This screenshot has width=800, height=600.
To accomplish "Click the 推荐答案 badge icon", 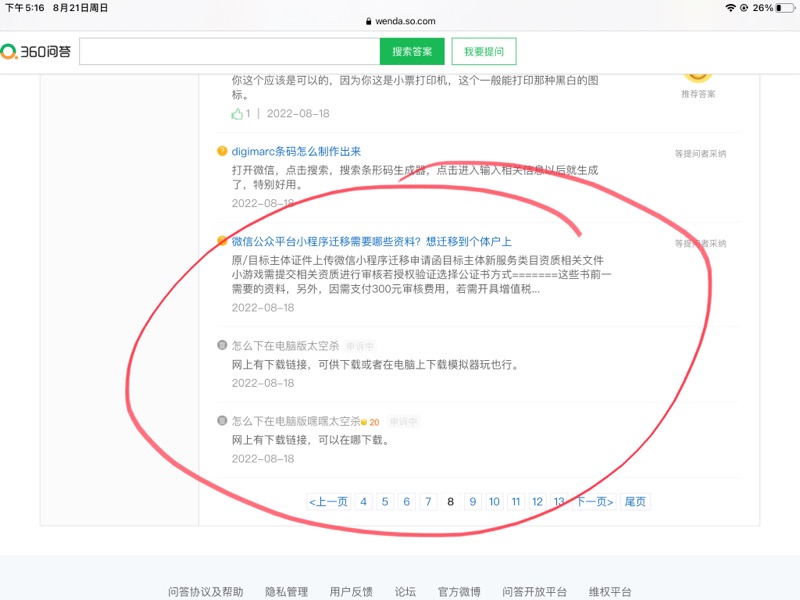I will pyautogui.click(x=698, y=78).
